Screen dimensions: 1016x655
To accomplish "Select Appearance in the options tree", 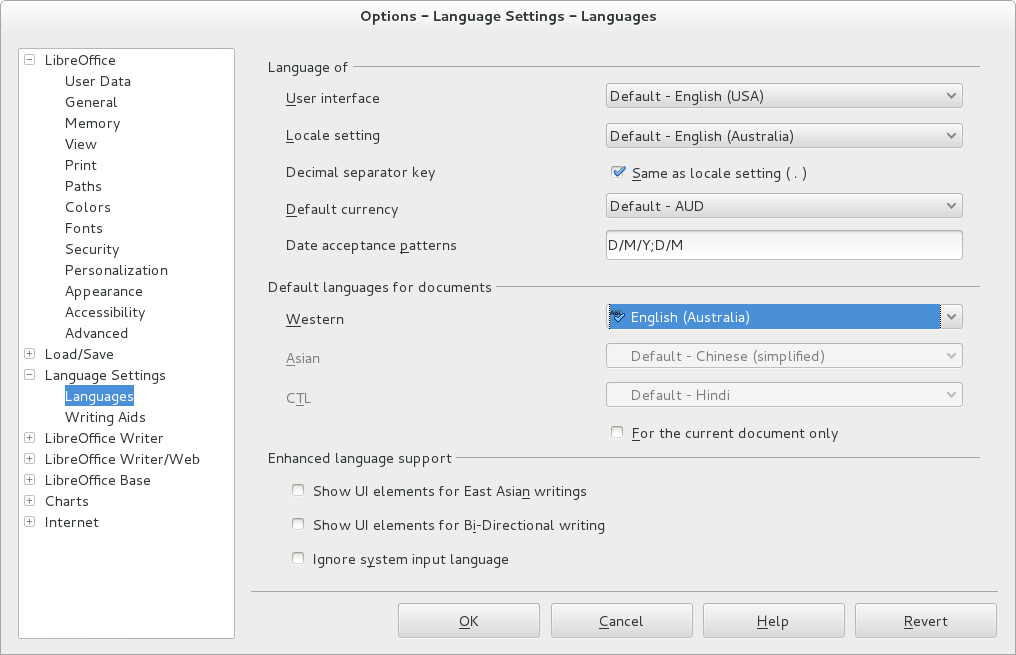I will pos(104,292).
